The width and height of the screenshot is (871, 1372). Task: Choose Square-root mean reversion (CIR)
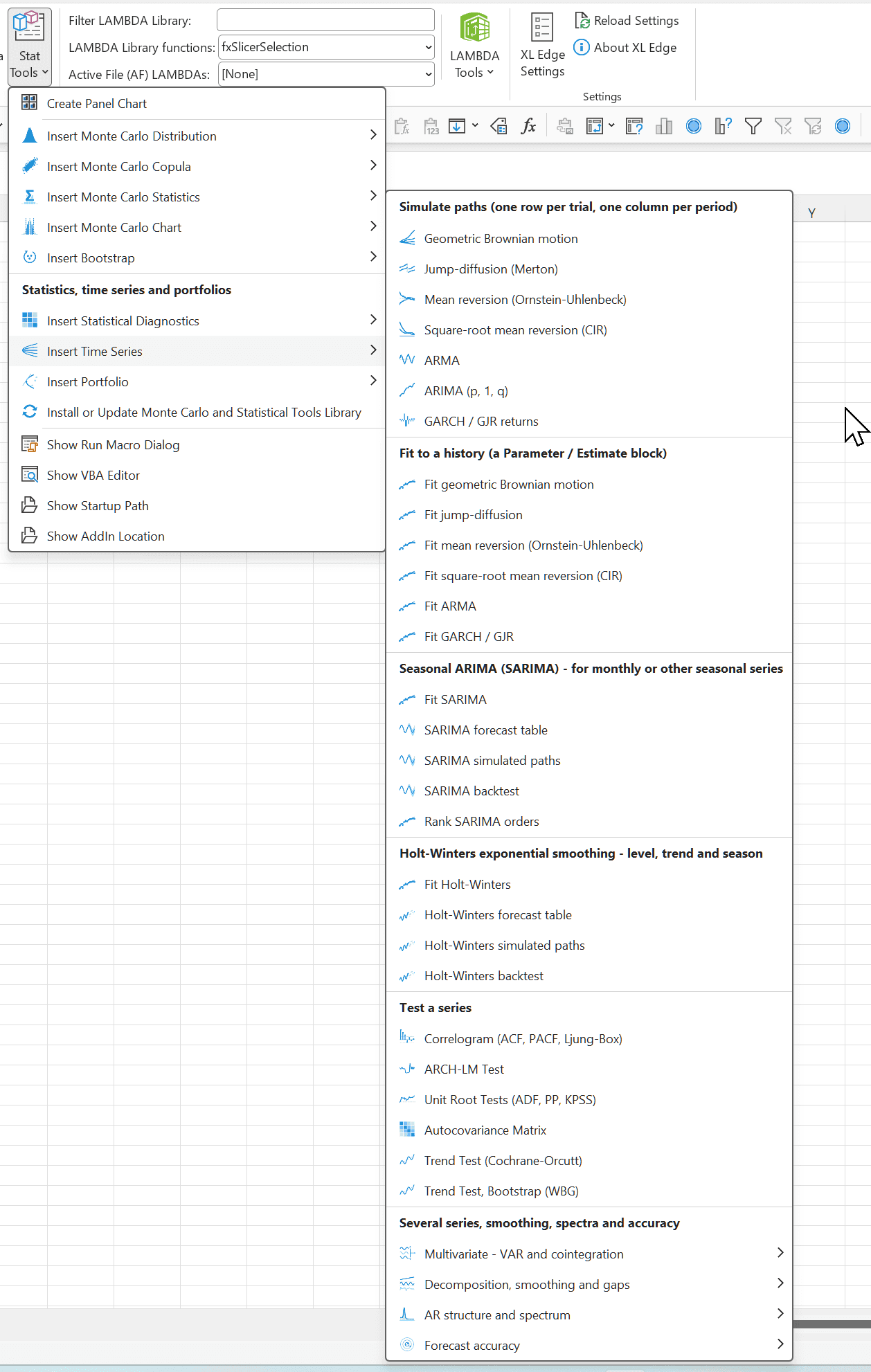589,330
